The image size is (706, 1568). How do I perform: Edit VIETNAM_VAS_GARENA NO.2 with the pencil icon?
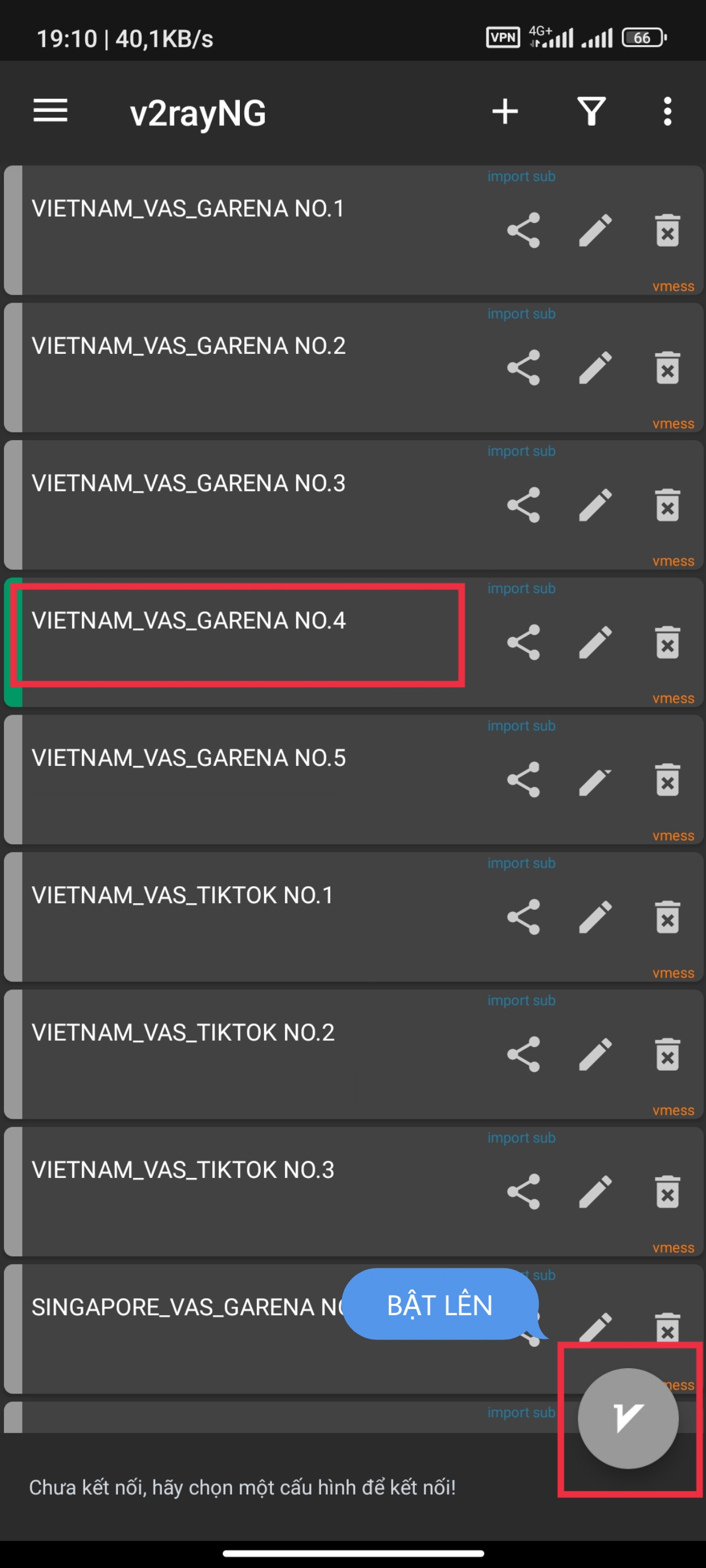pyautogui.click(x=595, y=367)
